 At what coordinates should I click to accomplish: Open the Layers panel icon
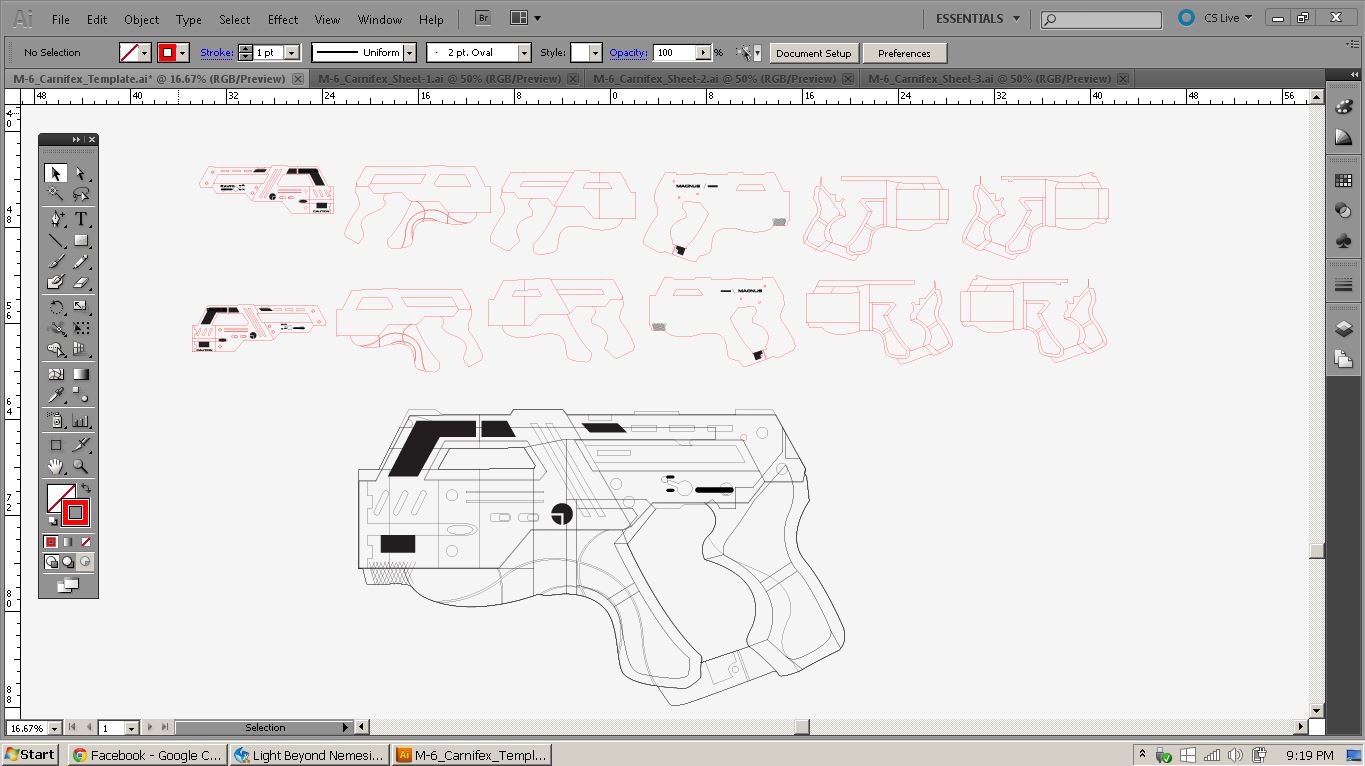(x=1344, y=329)
